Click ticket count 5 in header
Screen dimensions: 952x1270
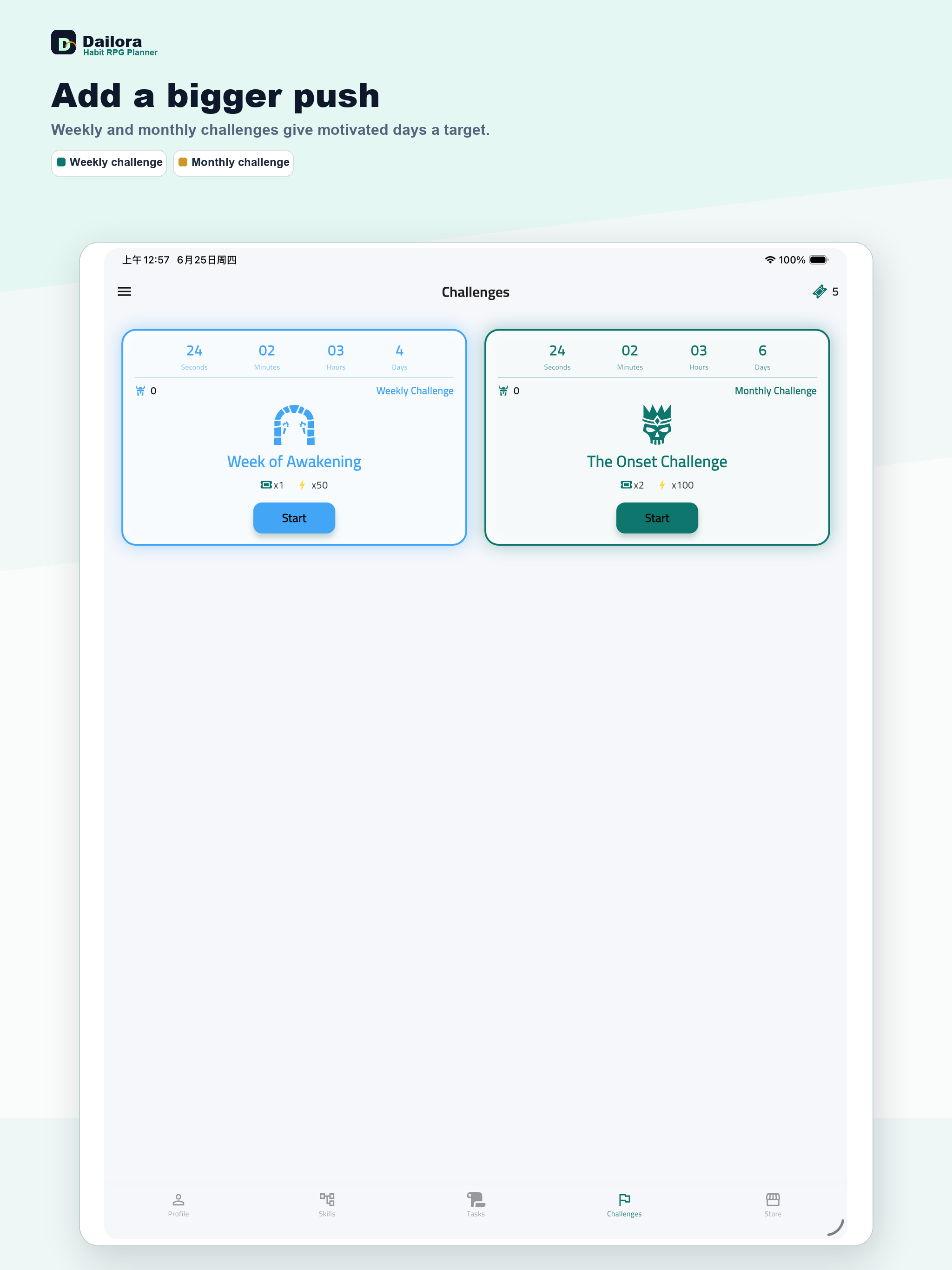[x=835, y=291]
